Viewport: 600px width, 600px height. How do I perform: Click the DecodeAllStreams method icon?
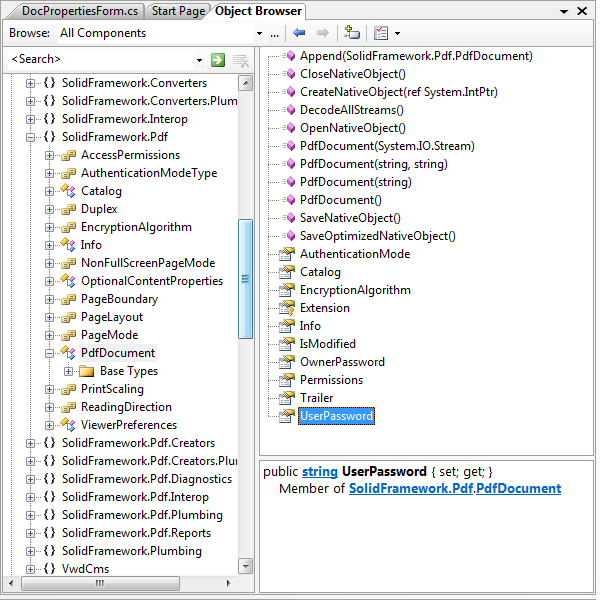tap(289, 110)
